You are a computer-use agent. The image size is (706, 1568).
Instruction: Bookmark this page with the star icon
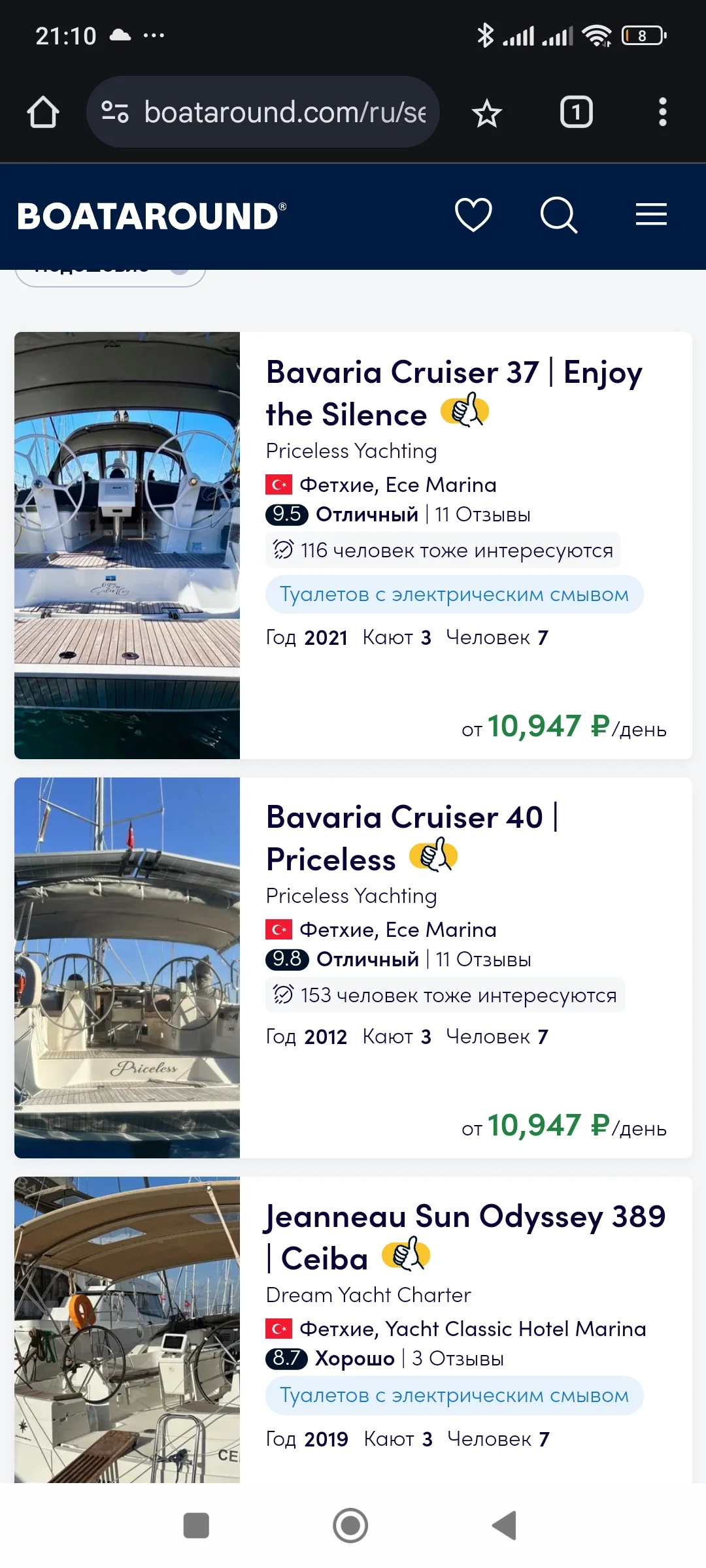[x=486, y=114]
